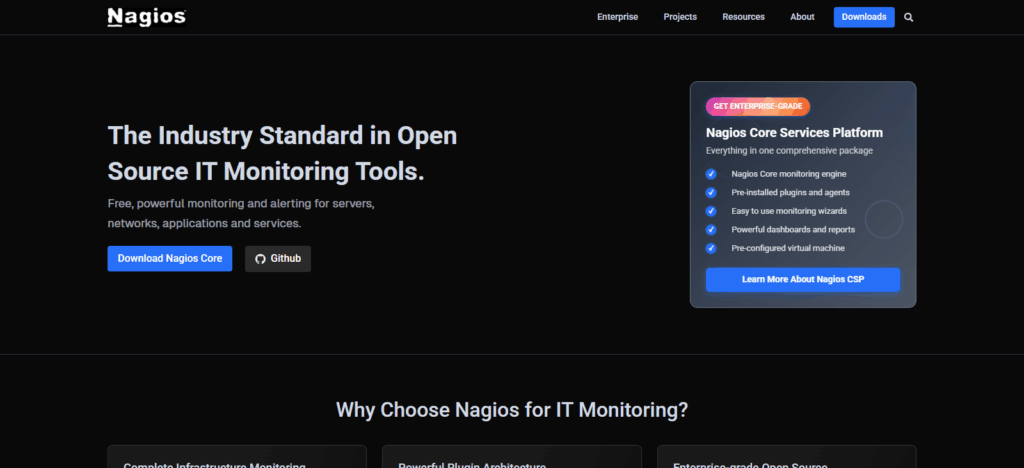The width and height of the screenshot is (1024, 468).
Task: Expand the Projects navigation menu
Action: [680, 17]
